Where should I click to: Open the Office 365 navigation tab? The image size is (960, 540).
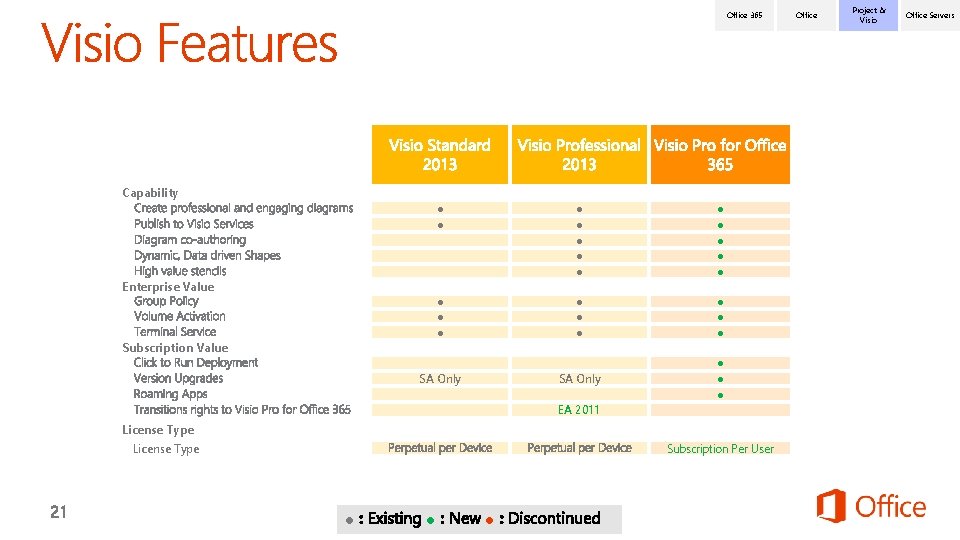[x=744, y=15]
